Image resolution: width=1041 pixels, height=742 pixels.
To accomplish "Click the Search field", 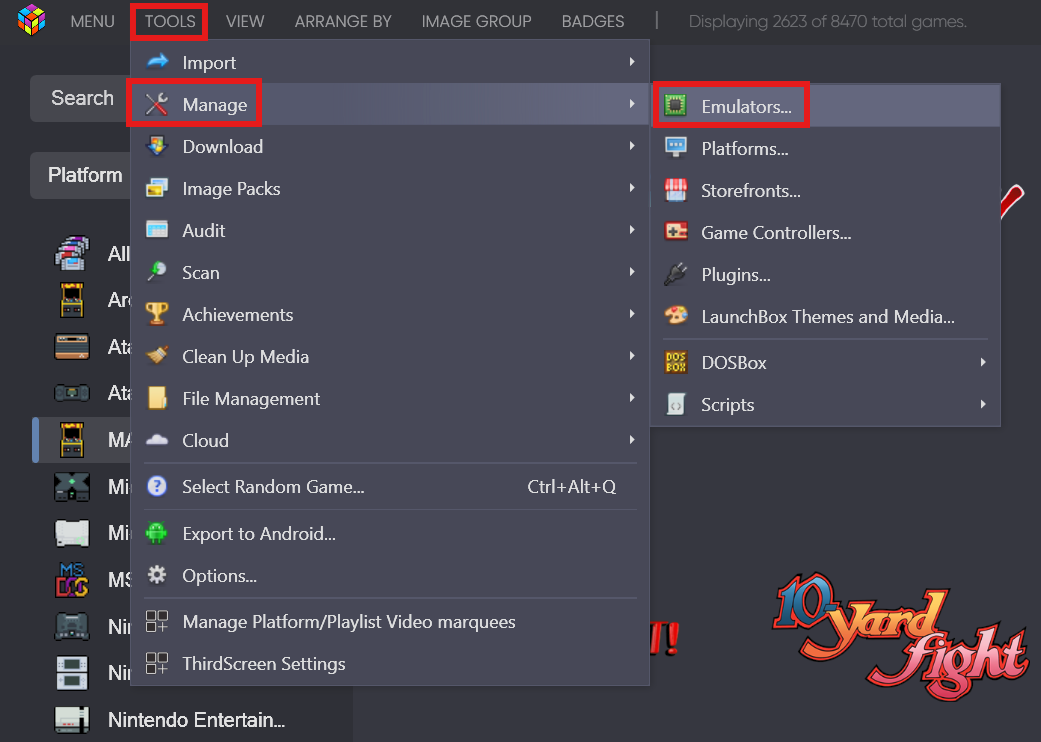I will pos(82,98).
